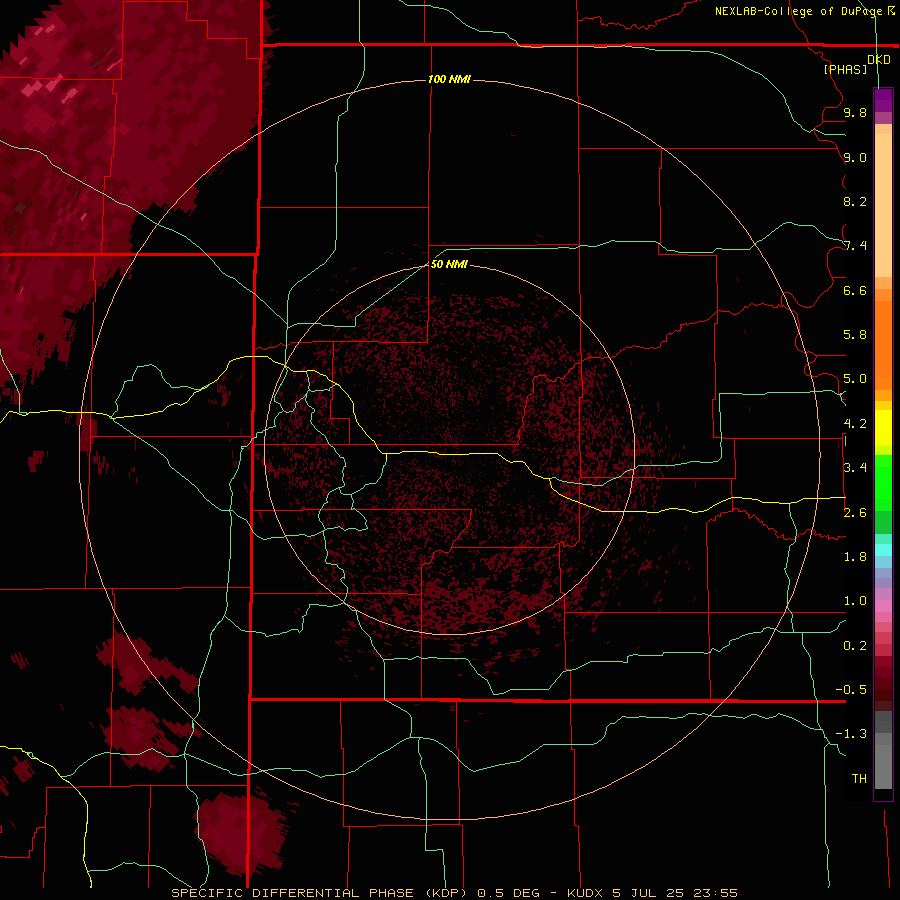Click the 1.0 scale value

tap(855, 601)
